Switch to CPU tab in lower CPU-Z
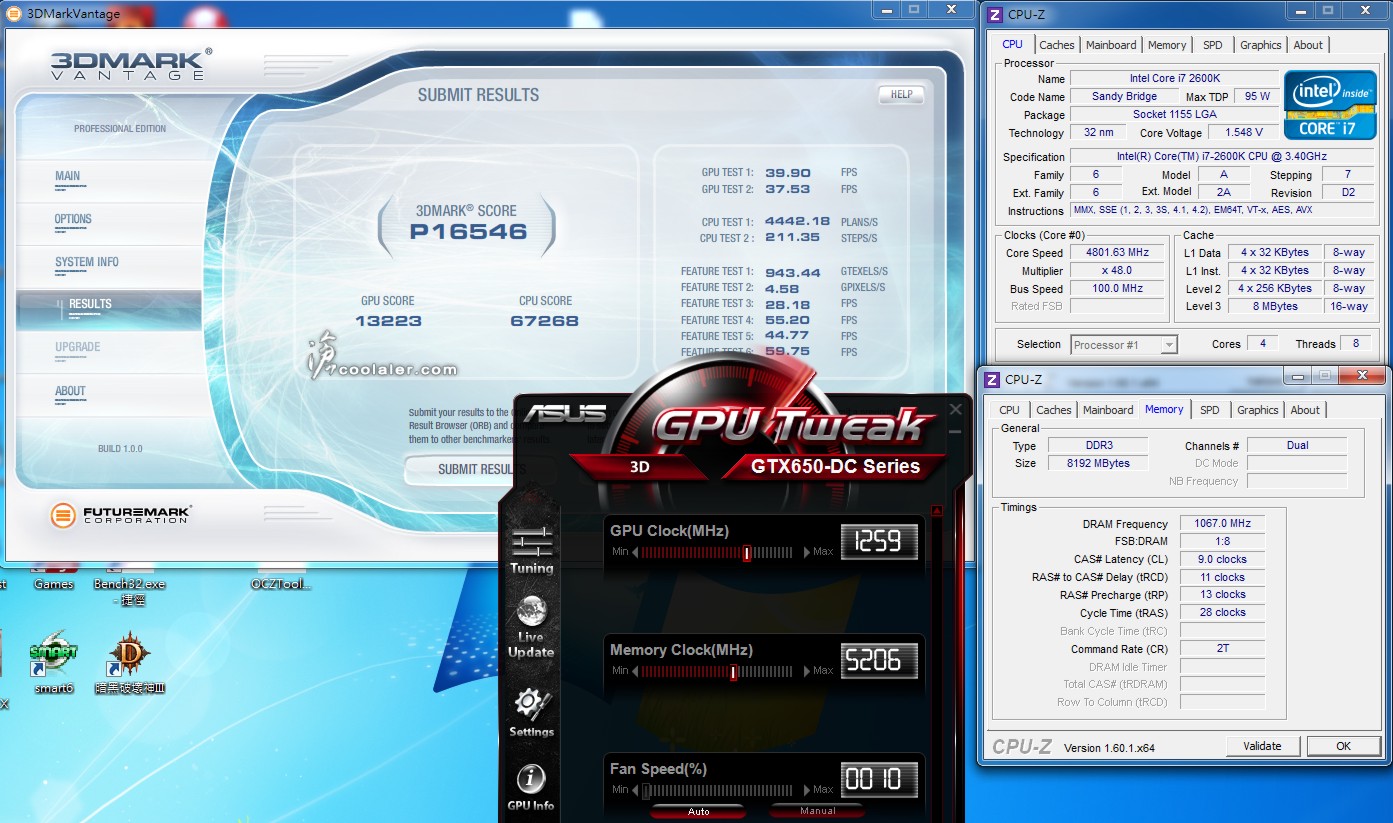 click(x=1010, y=410)
